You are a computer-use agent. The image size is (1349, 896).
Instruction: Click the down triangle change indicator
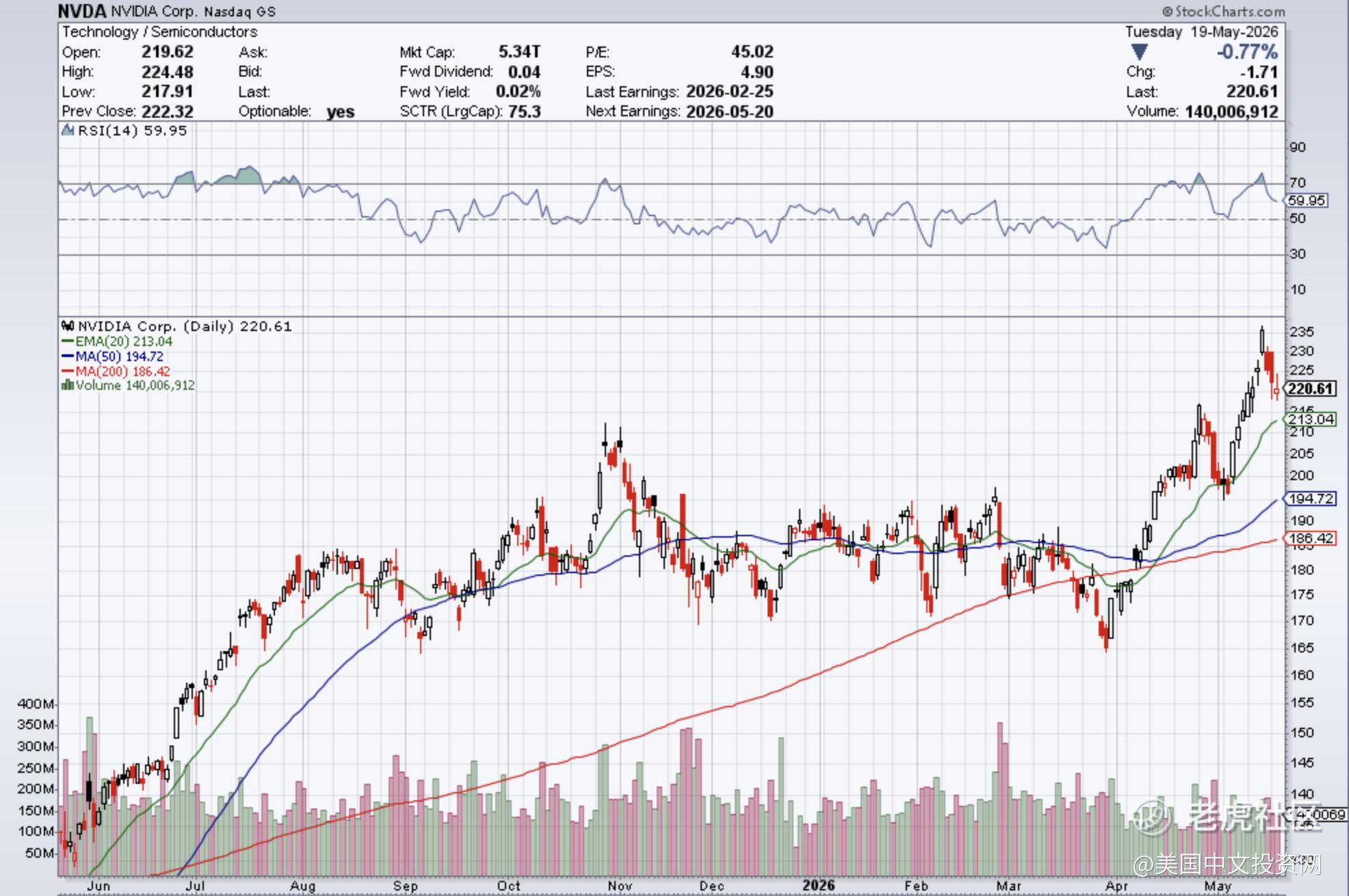[x=1139, y=52]
